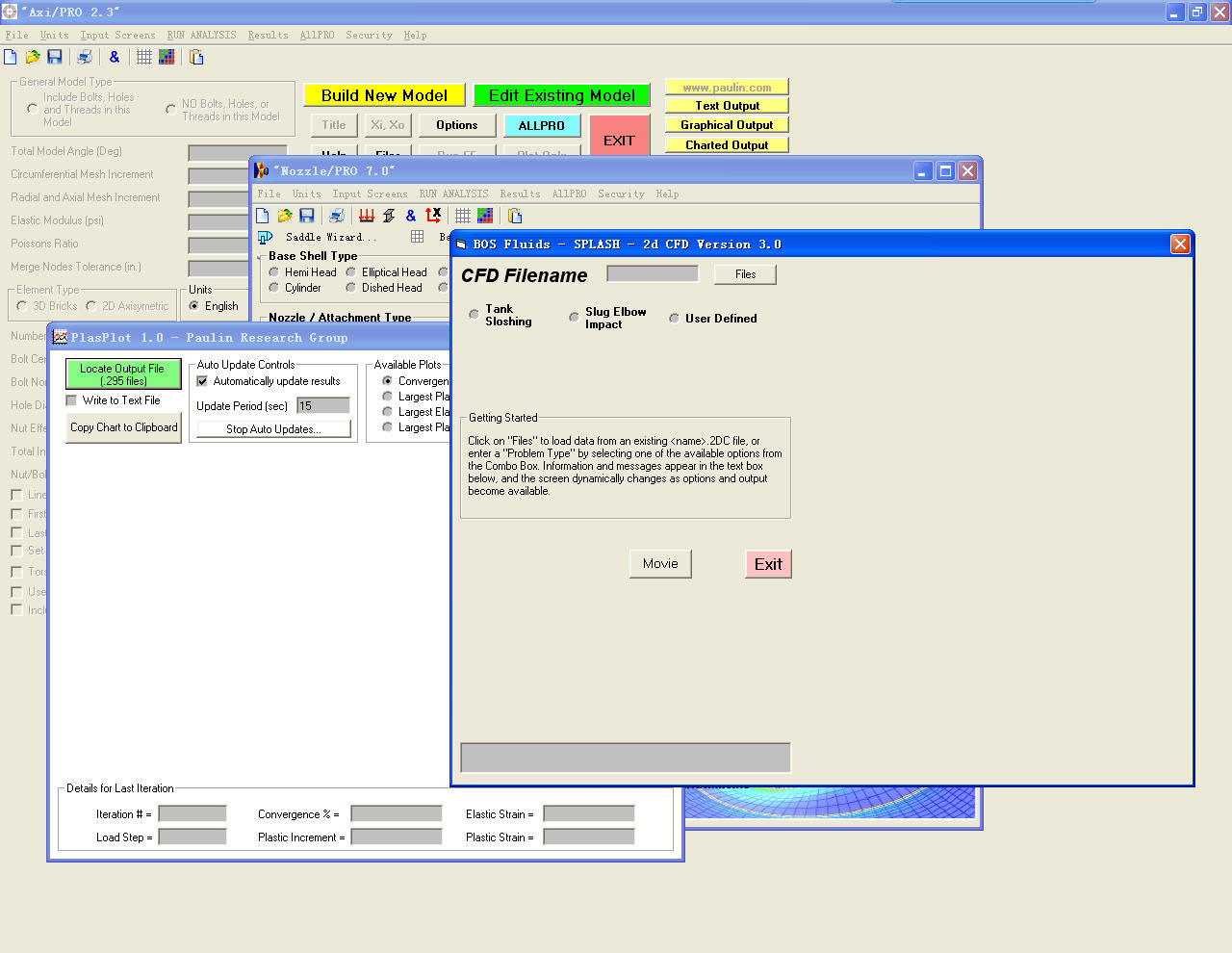Click the Options button in Axi/PRO
1232x953 pixels.
(457, 125)
